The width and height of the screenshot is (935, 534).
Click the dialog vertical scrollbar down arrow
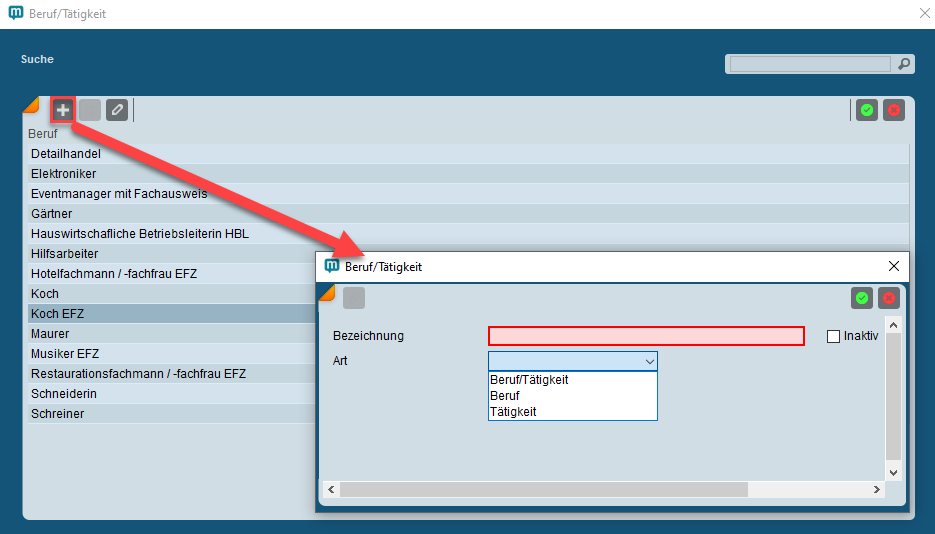[893, 472]
